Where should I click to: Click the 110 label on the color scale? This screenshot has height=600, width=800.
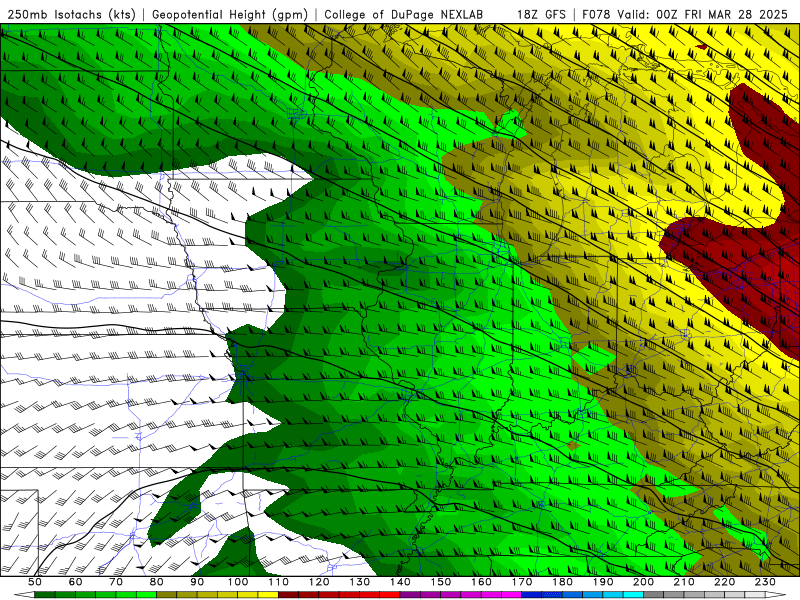tap(279, 582)
